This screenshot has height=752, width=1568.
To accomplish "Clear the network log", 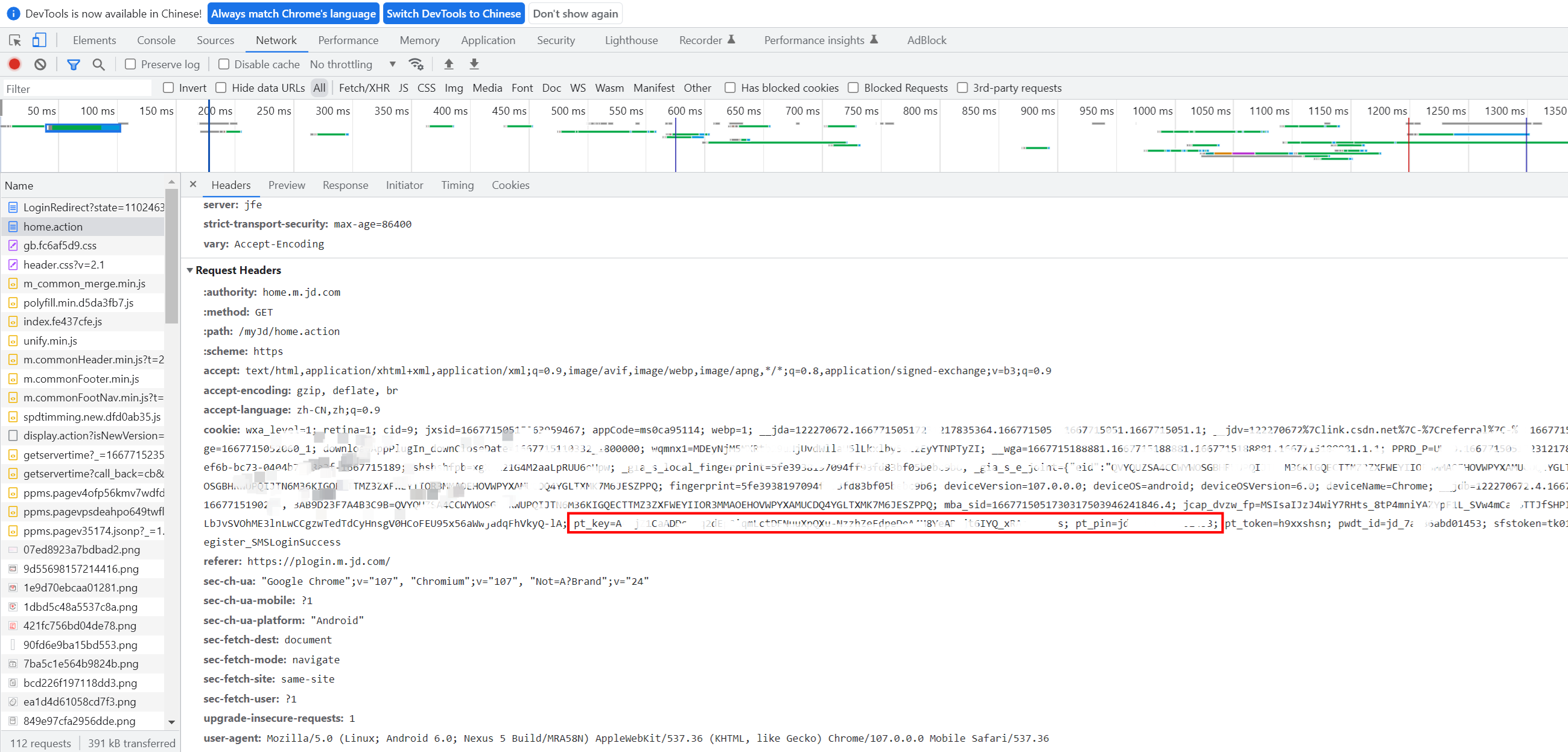I will pos(40,64).
